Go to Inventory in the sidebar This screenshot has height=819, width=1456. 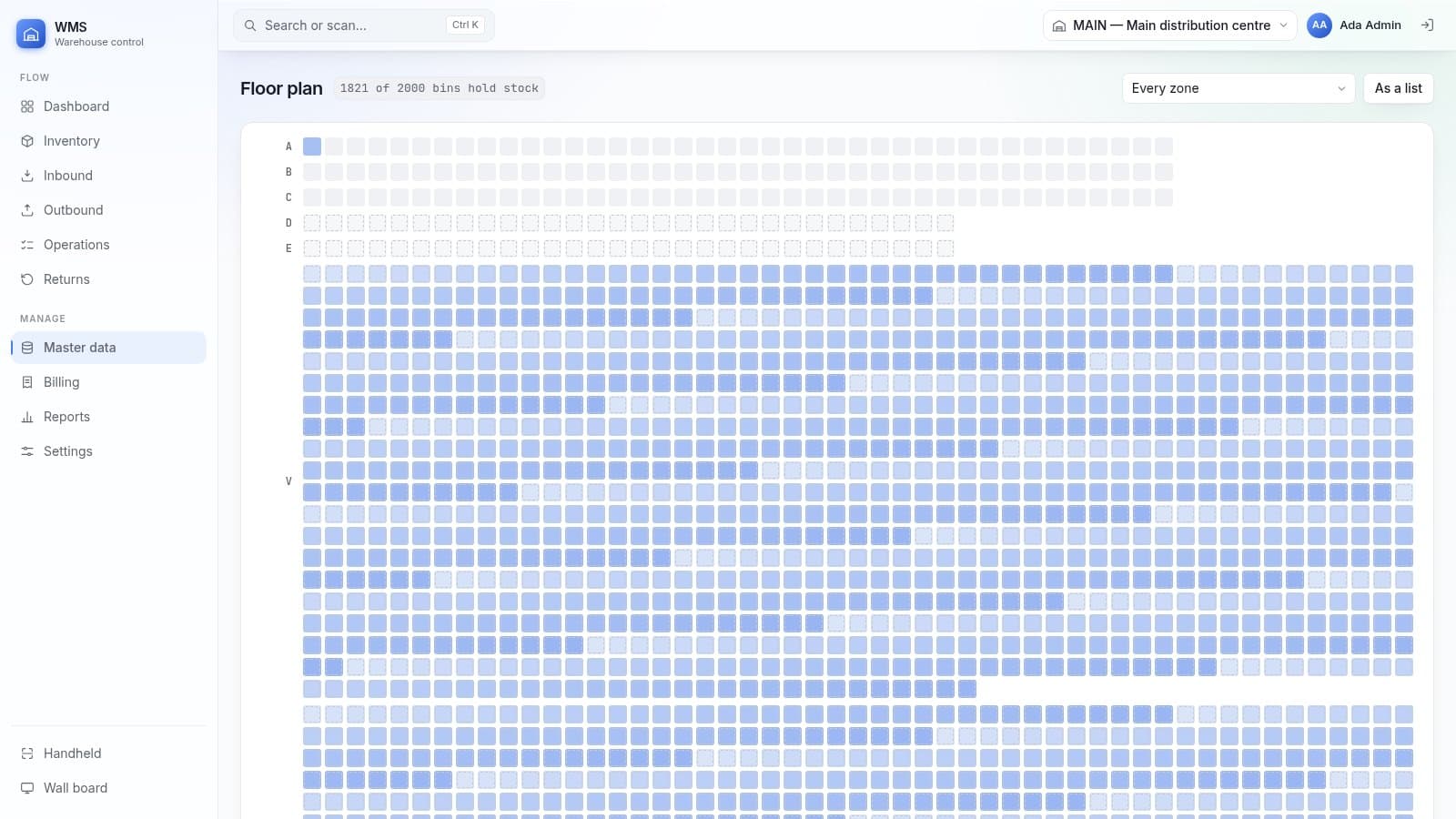(108, 141)
